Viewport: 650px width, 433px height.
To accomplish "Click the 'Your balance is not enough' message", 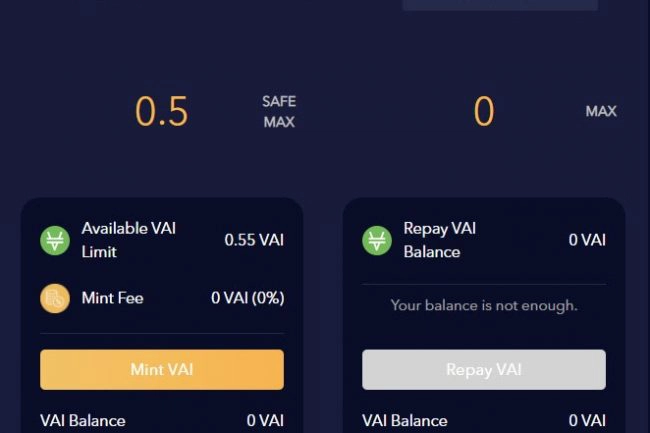I will pyautogui.click(x=484, y=305).
